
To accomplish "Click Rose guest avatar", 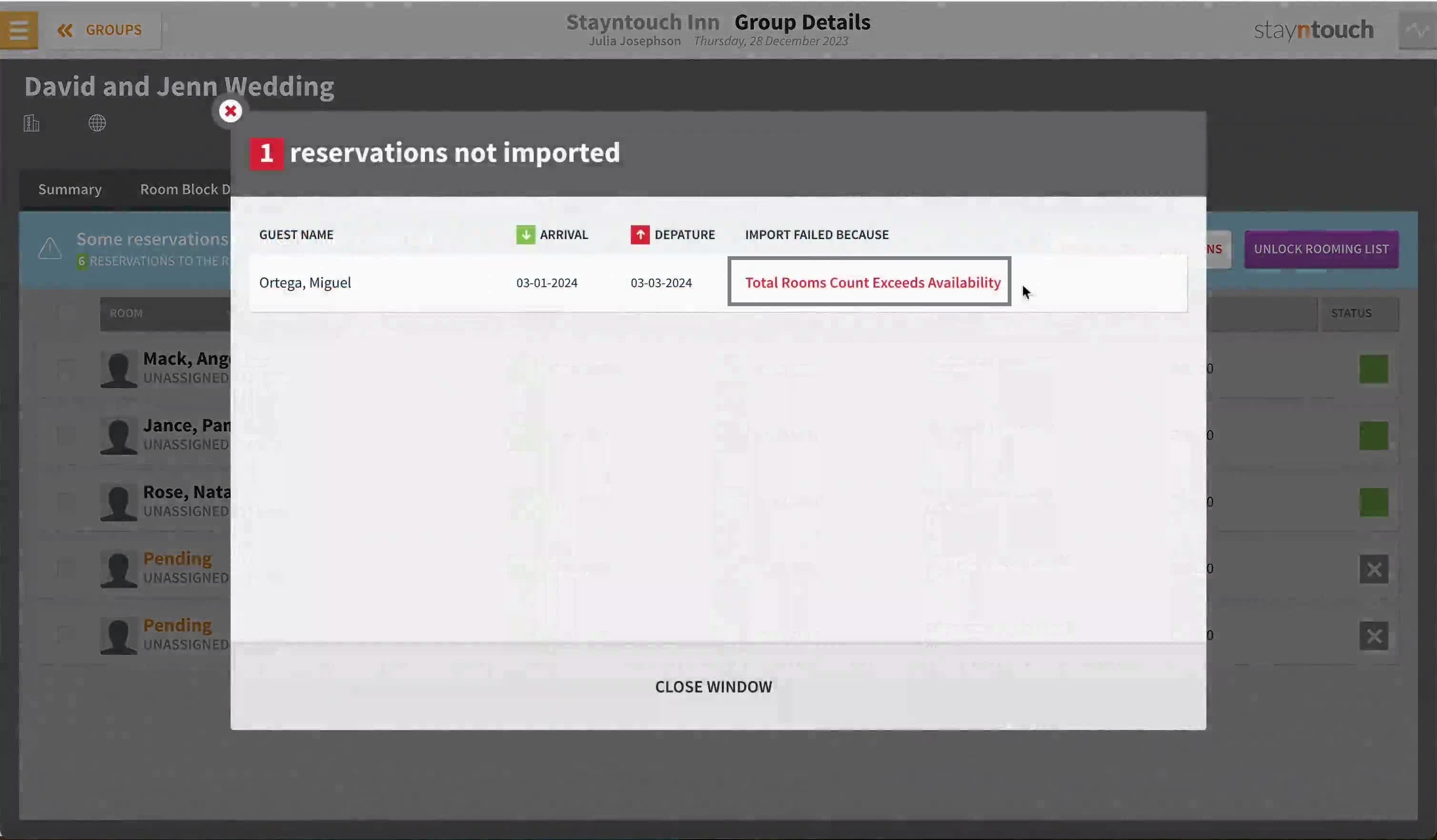I will [119, 503].
